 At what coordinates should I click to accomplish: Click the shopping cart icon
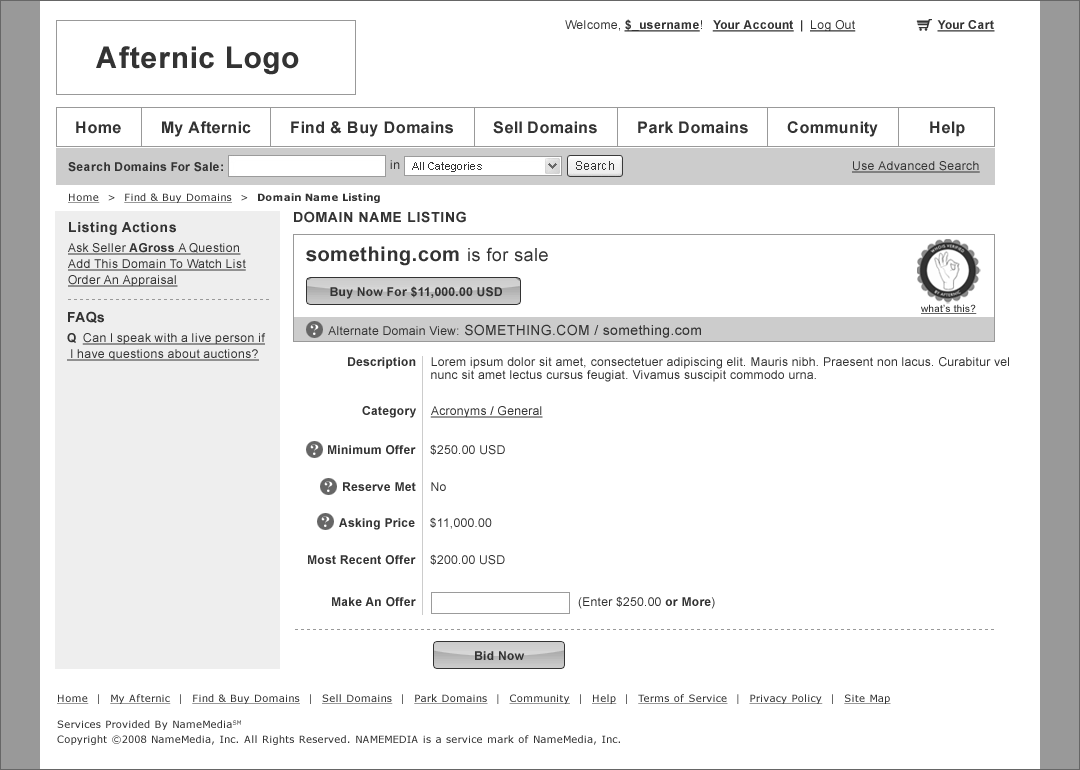coord(924,25)
